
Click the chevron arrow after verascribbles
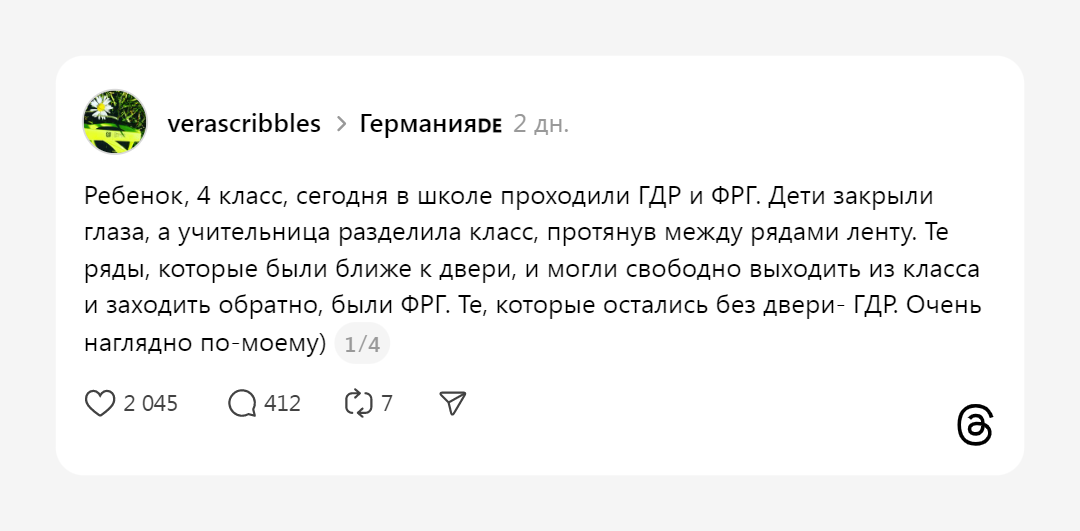[341, 124]
